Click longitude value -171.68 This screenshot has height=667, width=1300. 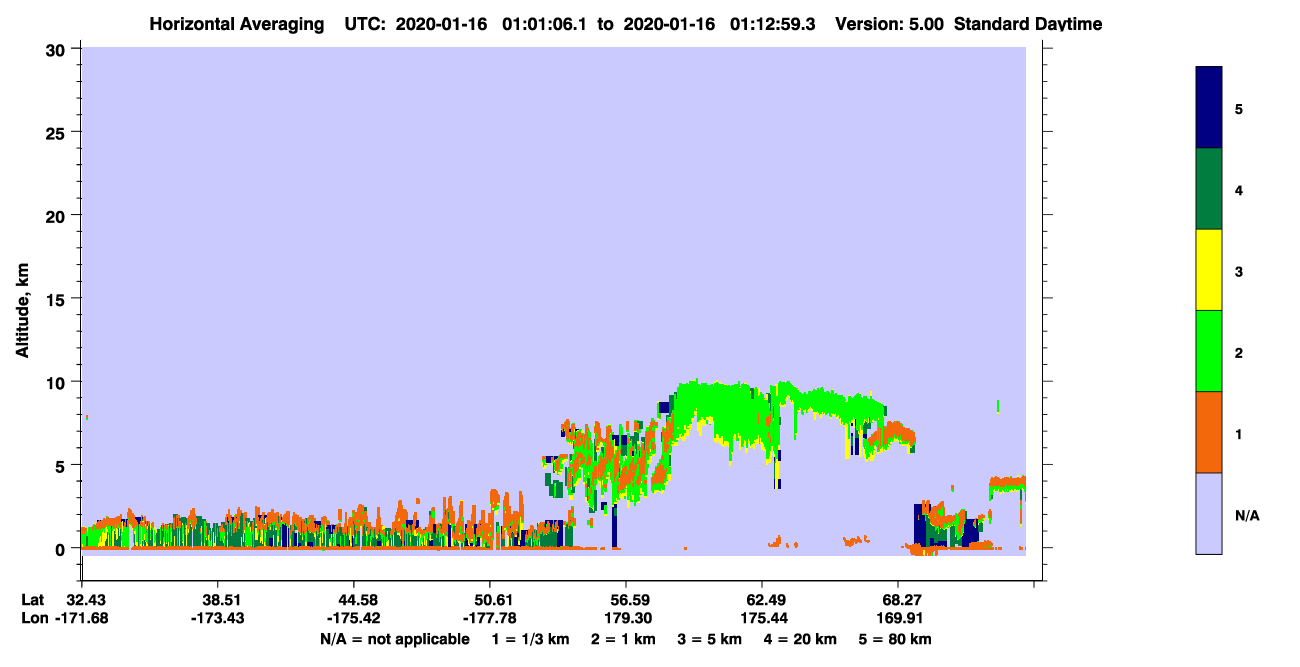[82, 618]
